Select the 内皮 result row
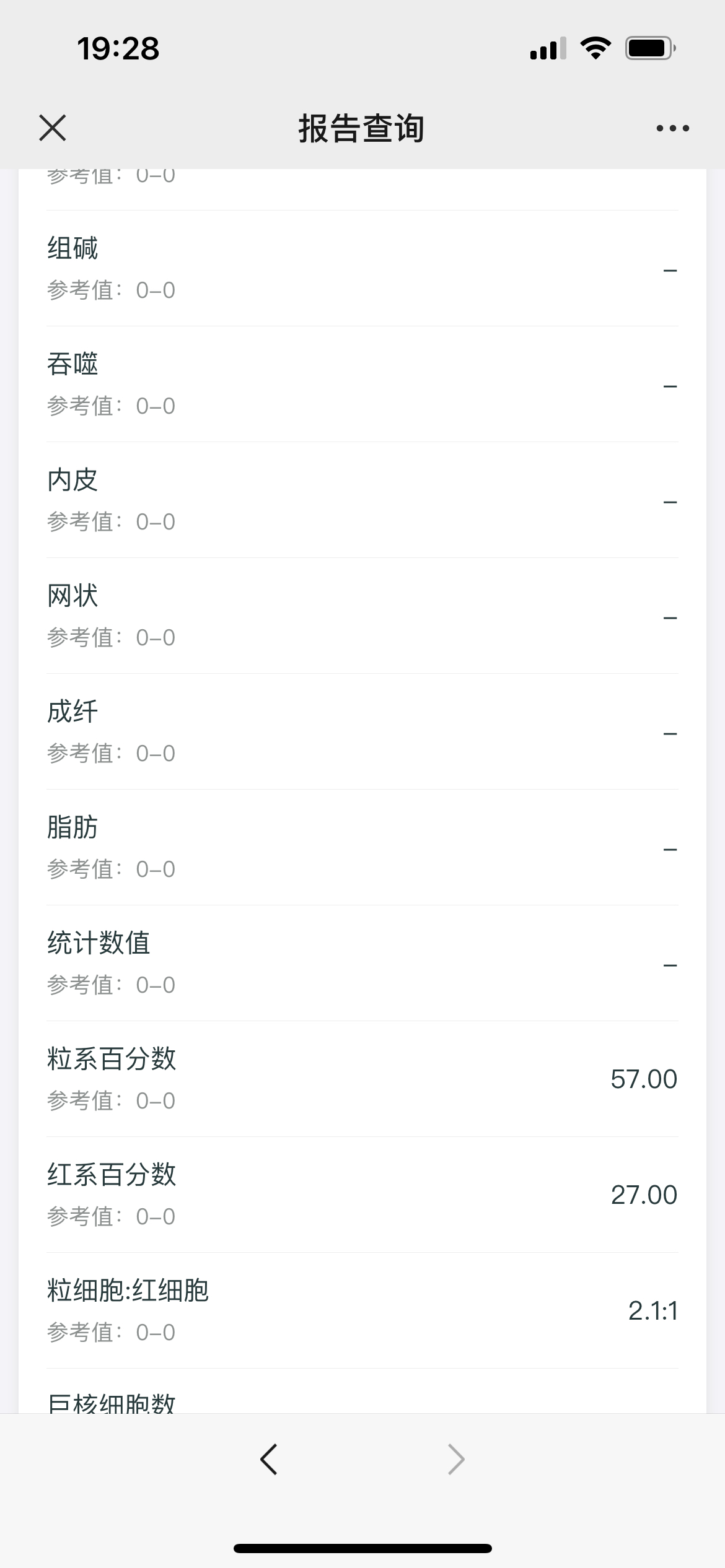Viewport: 725px width, 1568px height. click(x=362, y=500)
